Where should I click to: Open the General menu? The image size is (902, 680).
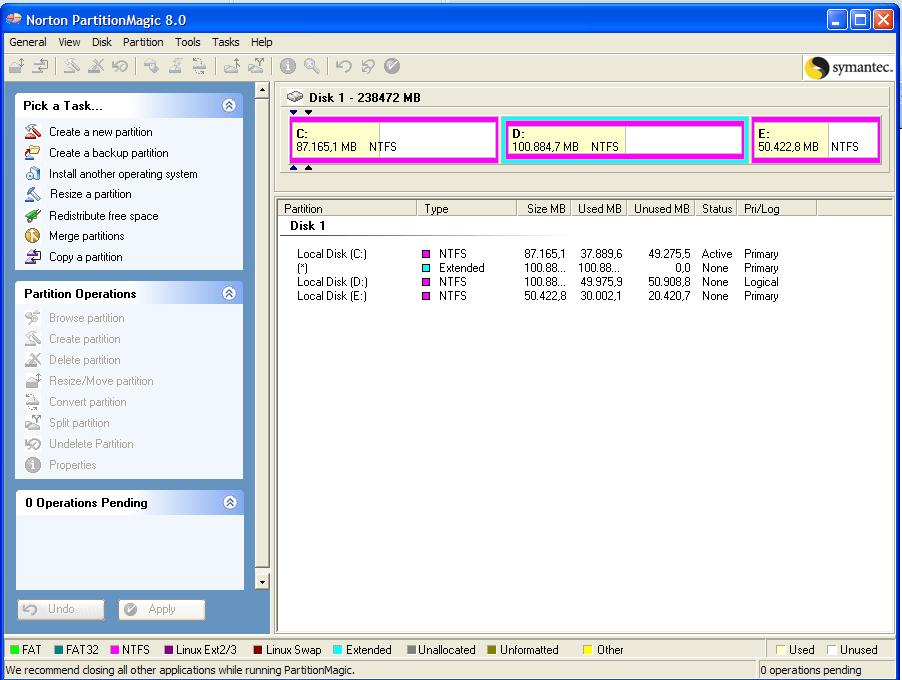[x=28, y=42]
